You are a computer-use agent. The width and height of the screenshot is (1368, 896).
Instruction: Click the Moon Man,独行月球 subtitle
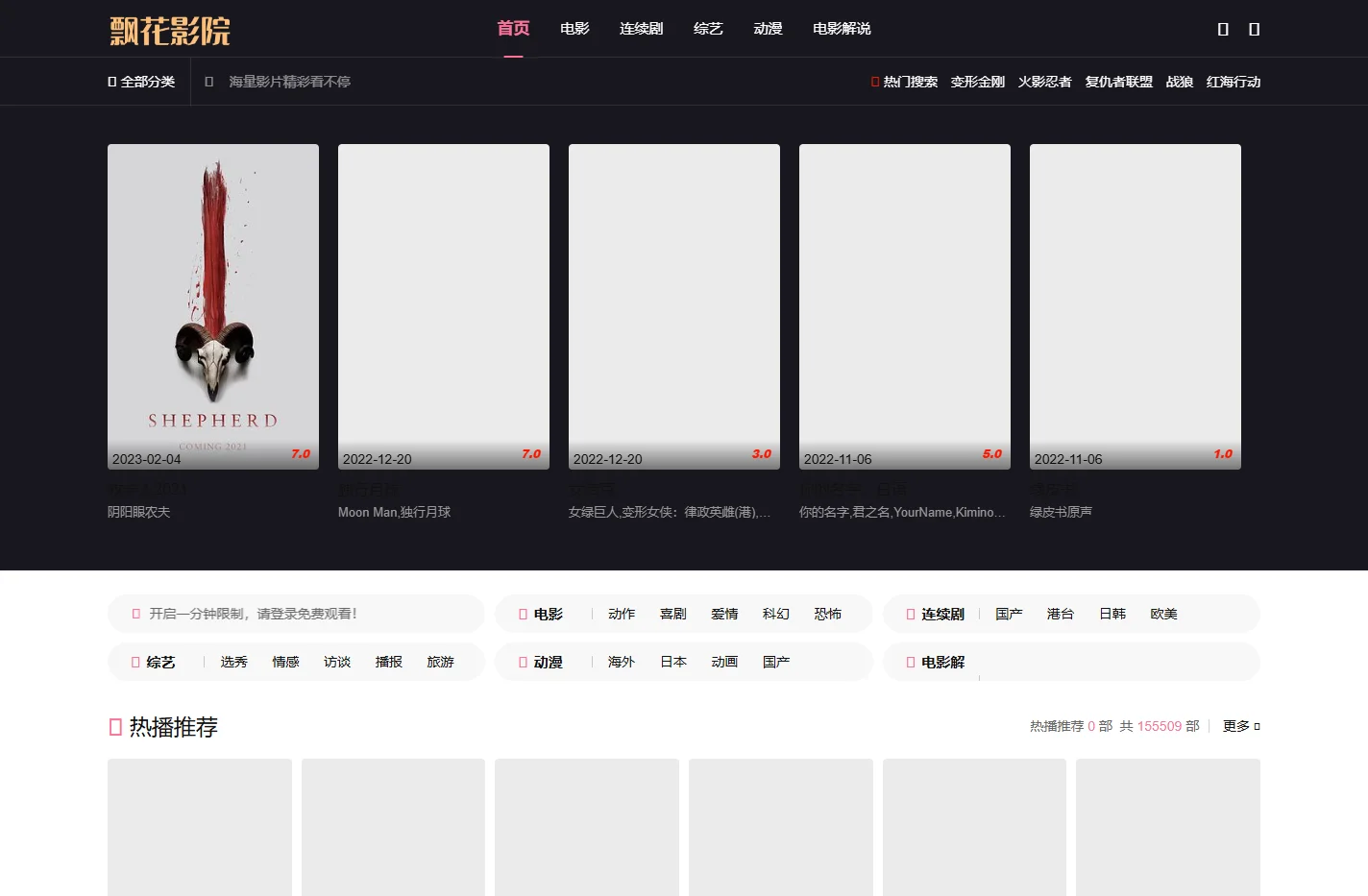394,512
